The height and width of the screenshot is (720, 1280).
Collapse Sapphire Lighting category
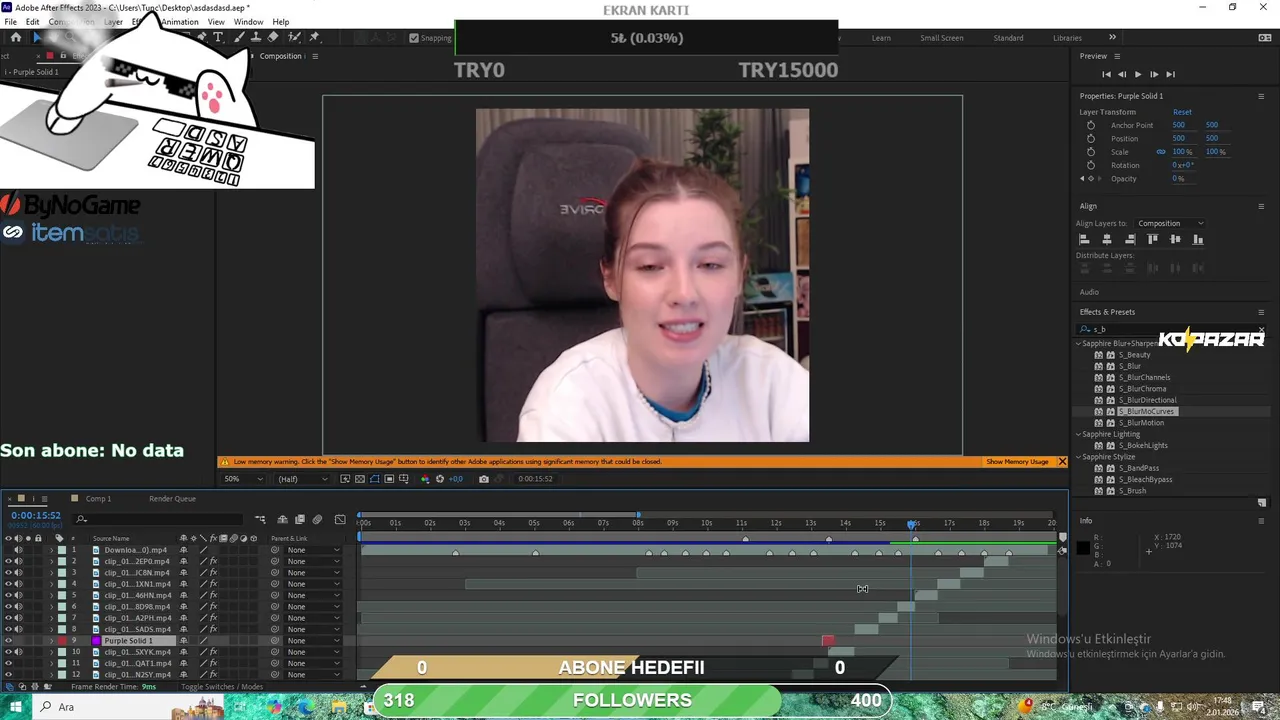click(x=1078, y=434)
